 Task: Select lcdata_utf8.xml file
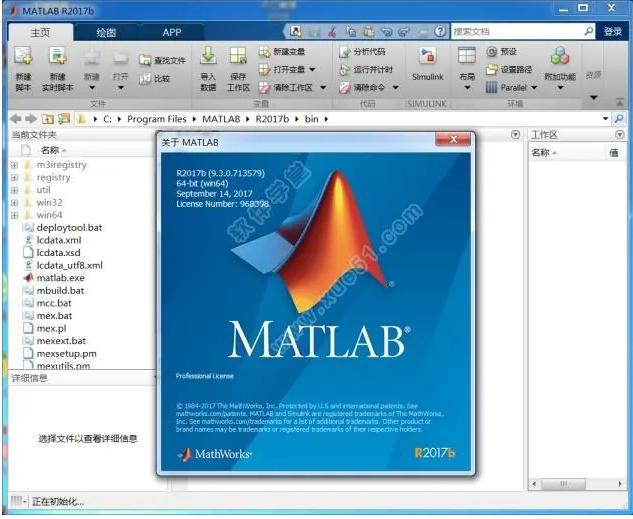[63, 265]
